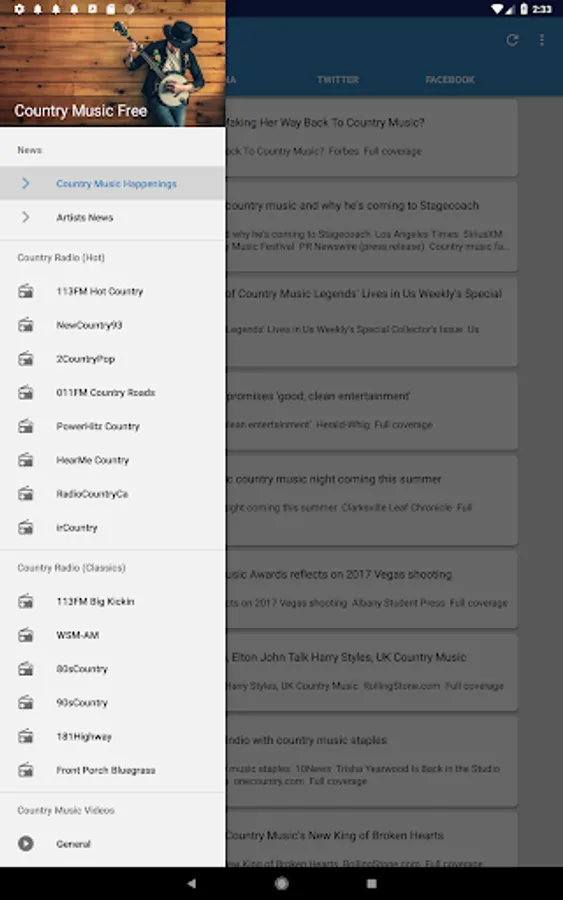The height and width of the screenshot is (900, 563).
Task: Switch to the Twitter tab
Action: (x=338, y=80)
